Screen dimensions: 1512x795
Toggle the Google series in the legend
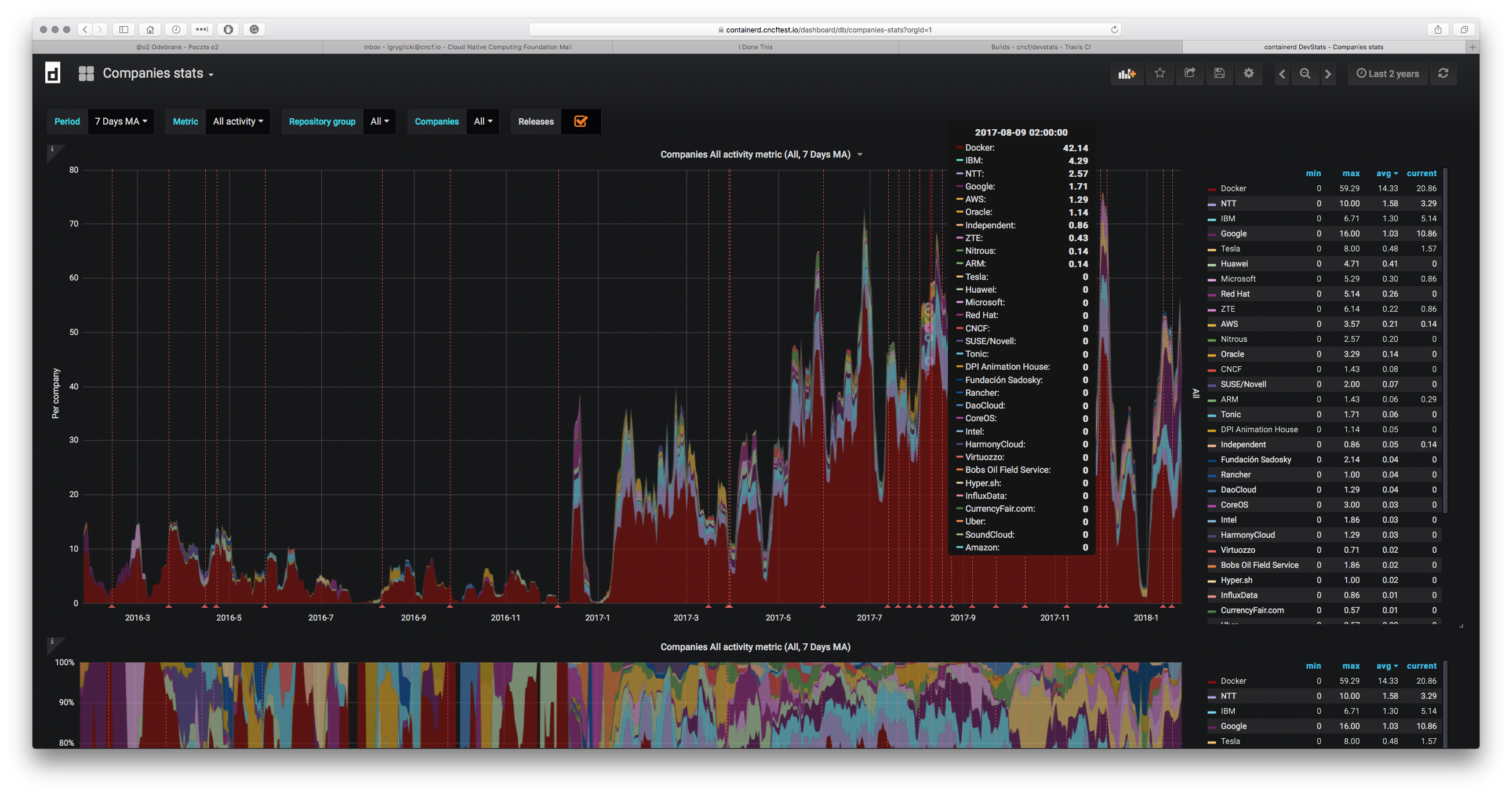(1233, 233)
